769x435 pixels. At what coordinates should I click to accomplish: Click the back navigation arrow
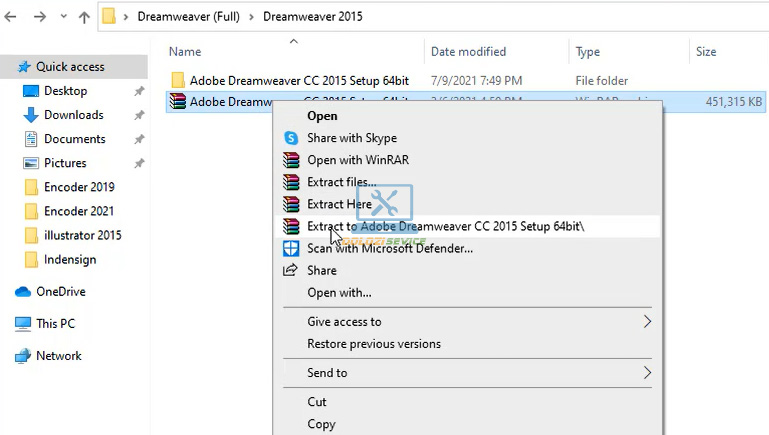click(x=11, y=17)
